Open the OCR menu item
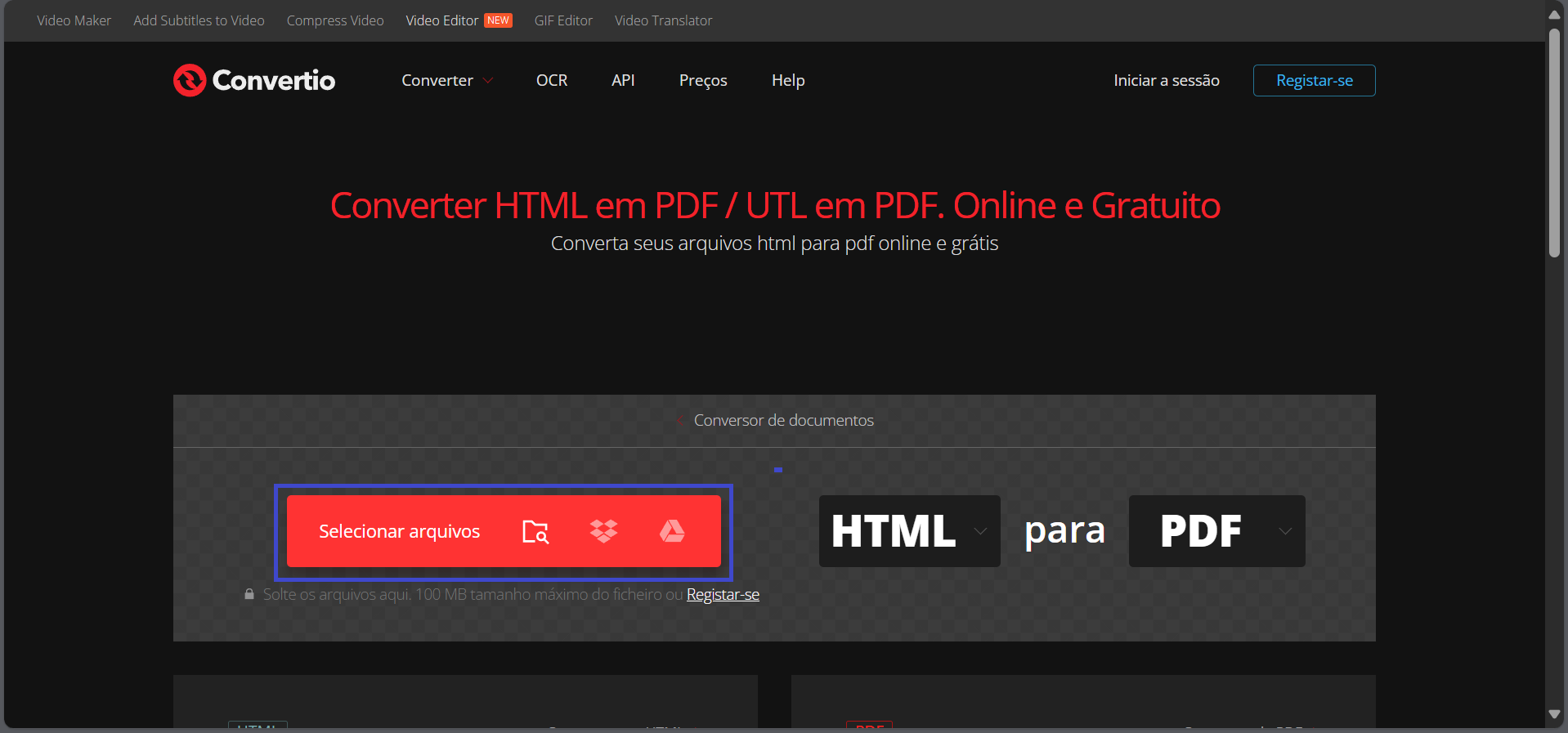Screen dimensions: 1568x733 (x=552, y=80)
